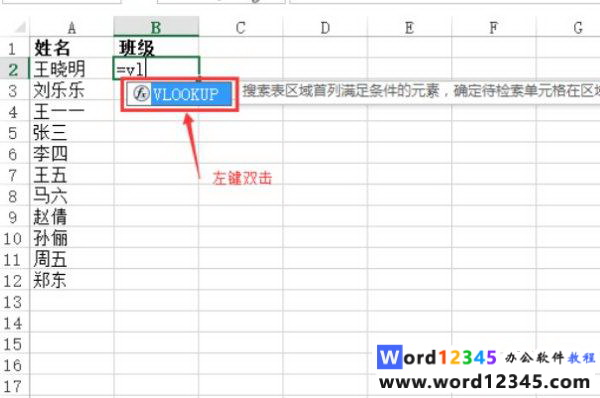Image resolution: width=600 pixels, height=398 pixels.
Task: Click cell containing 李四
Action: [x=72, y=154]
